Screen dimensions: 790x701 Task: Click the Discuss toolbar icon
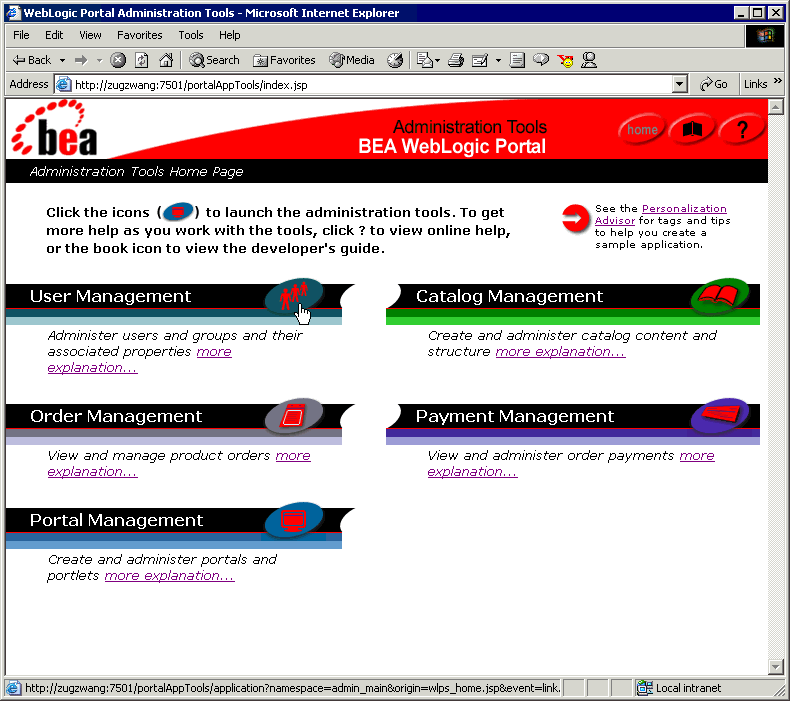517,60
